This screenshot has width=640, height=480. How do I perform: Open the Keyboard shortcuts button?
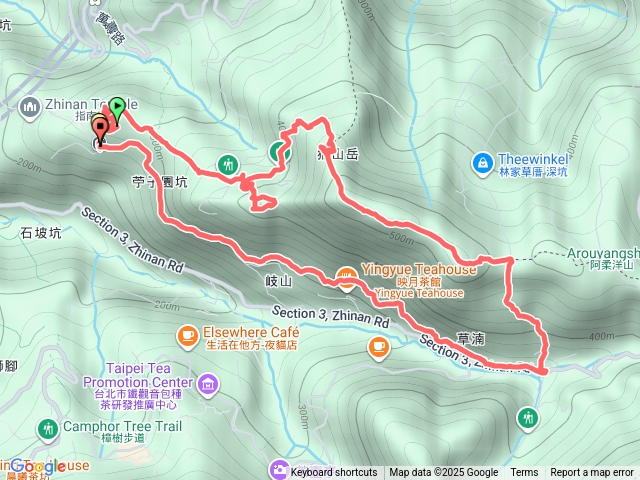click(334, 473)
